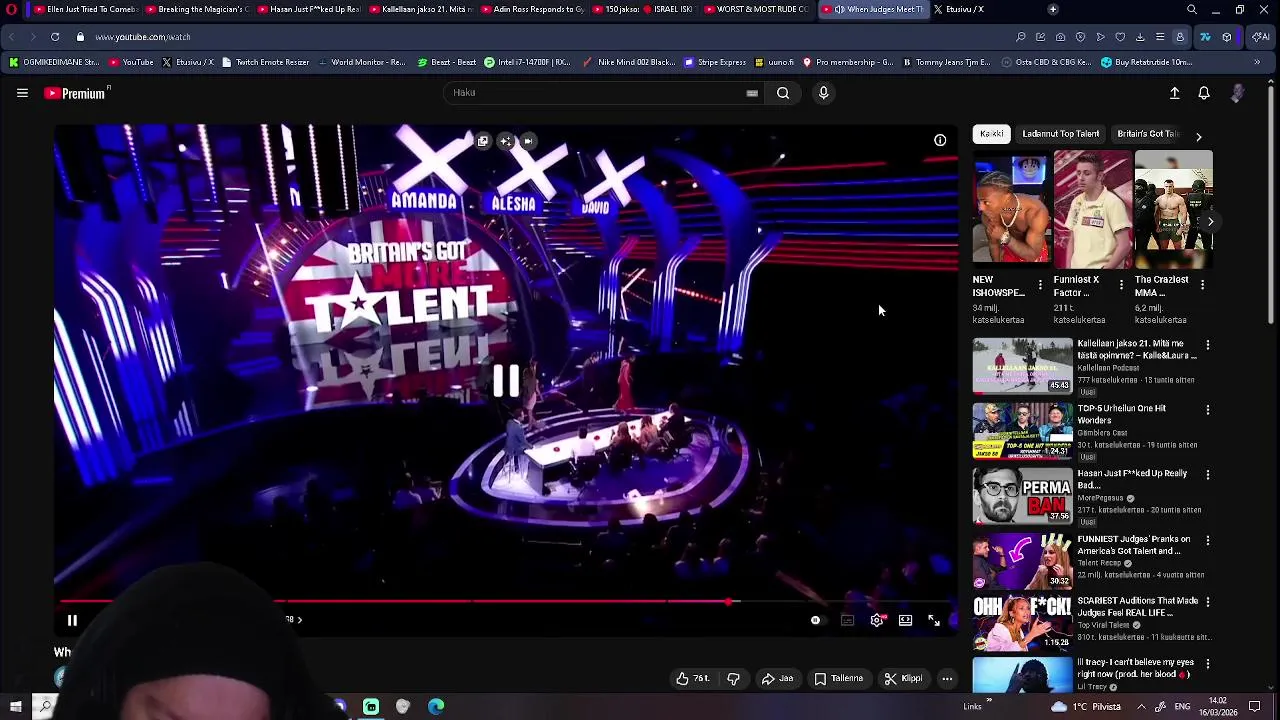The image size is (1280, 720).
Task: Open TOP-5 Urheilun One Hit Wonders options
Action: pos(1207,410)
